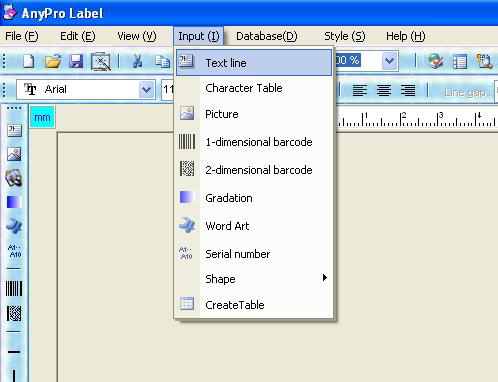Select Gradation tool in left sidebar
Image resolution: width=498 pixels, height=382 pixels.
pos(14,202)
